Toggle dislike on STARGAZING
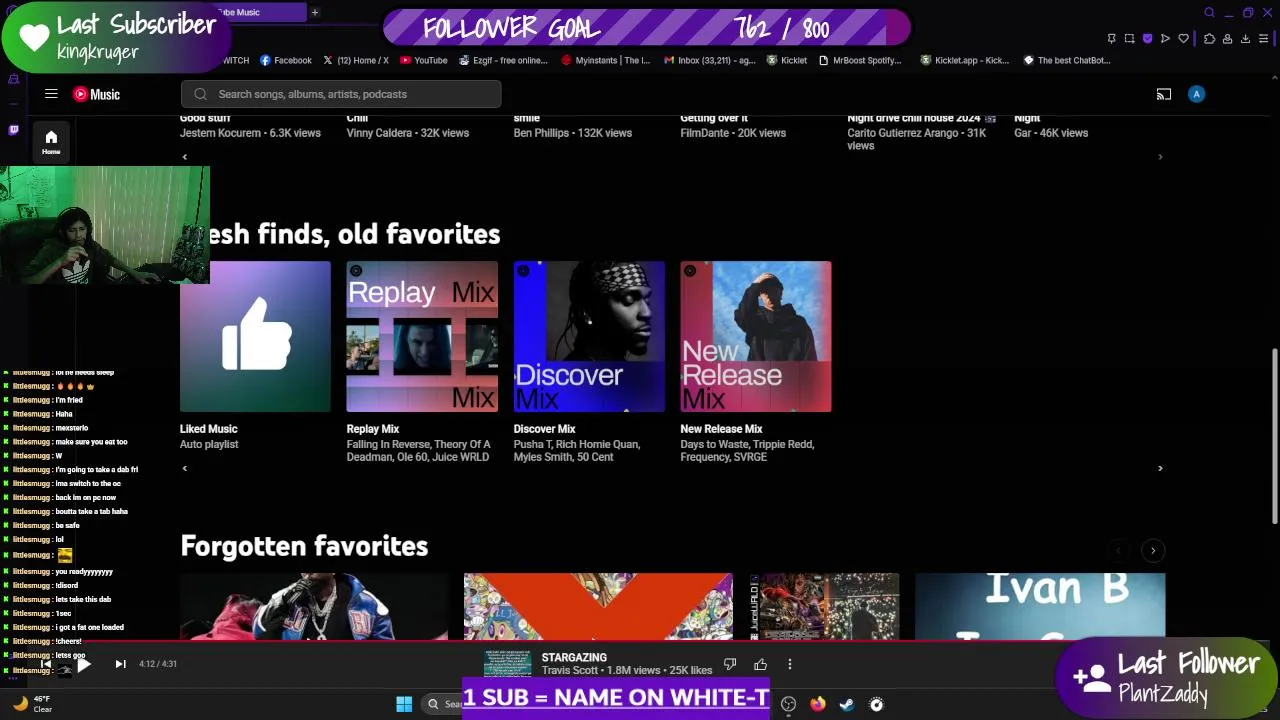This screenshot has height=720, width=1280. 730,664
